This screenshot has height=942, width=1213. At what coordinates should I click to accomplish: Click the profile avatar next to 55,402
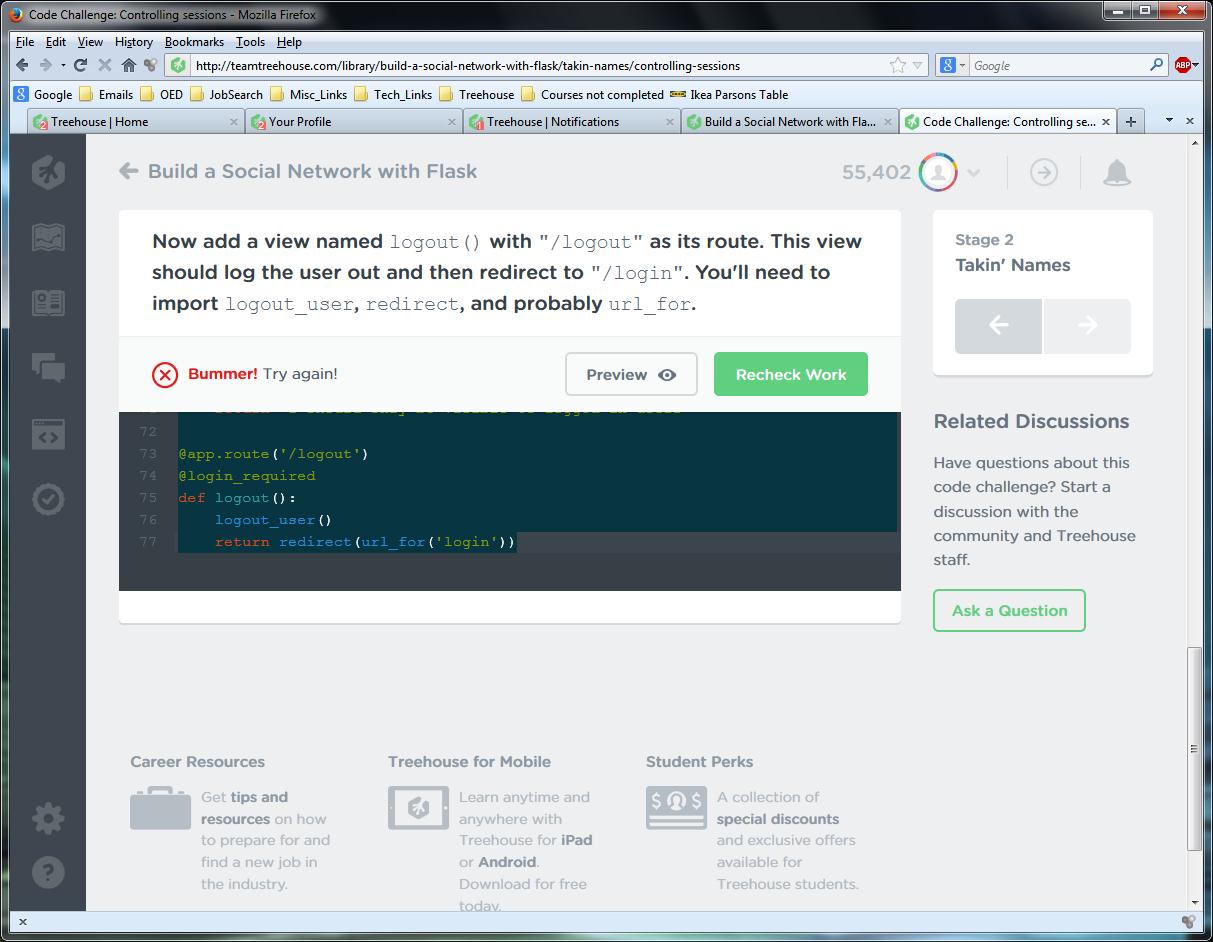coord(938,172)
